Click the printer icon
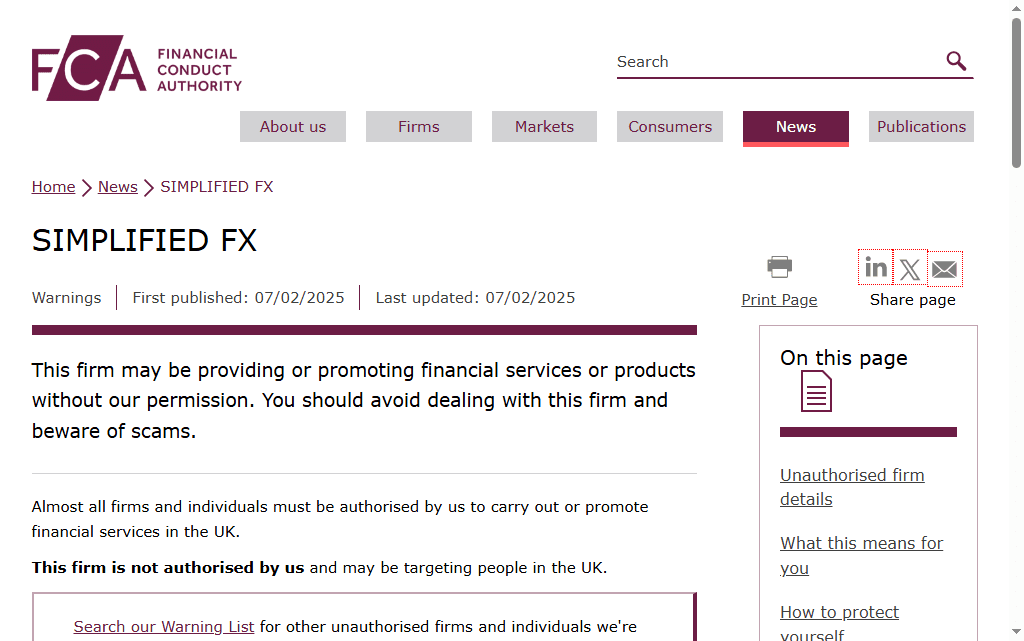 [779, 266]
